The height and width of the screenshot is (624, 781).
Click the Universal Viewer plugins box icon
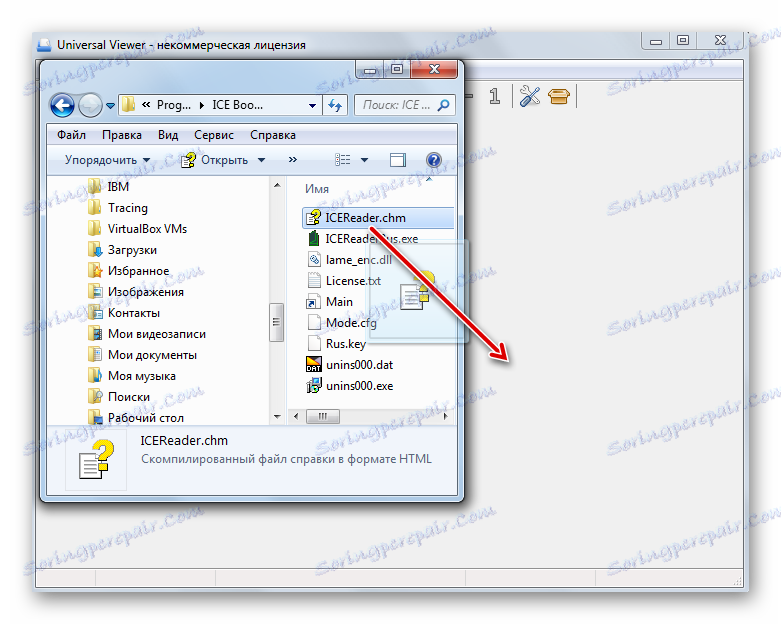558,96
